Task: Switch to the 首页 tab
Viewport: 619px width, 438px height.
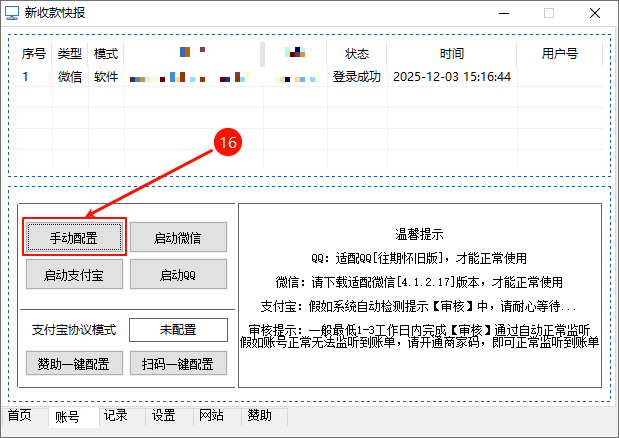Action: tap(20, 416)
